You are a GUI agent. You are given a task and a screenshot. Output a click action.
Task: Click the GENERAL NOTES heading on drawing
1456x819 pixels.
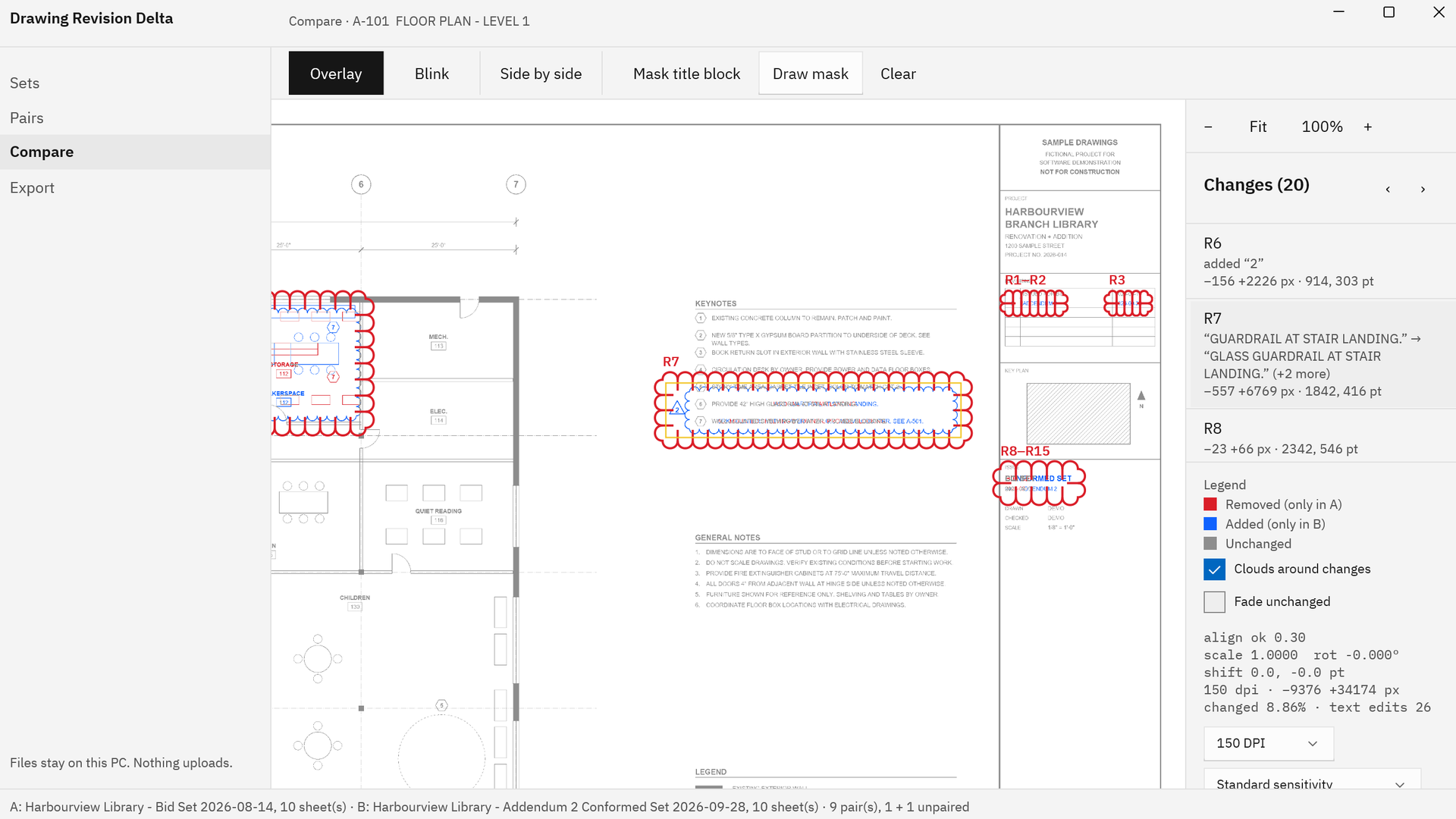point(727,538)
